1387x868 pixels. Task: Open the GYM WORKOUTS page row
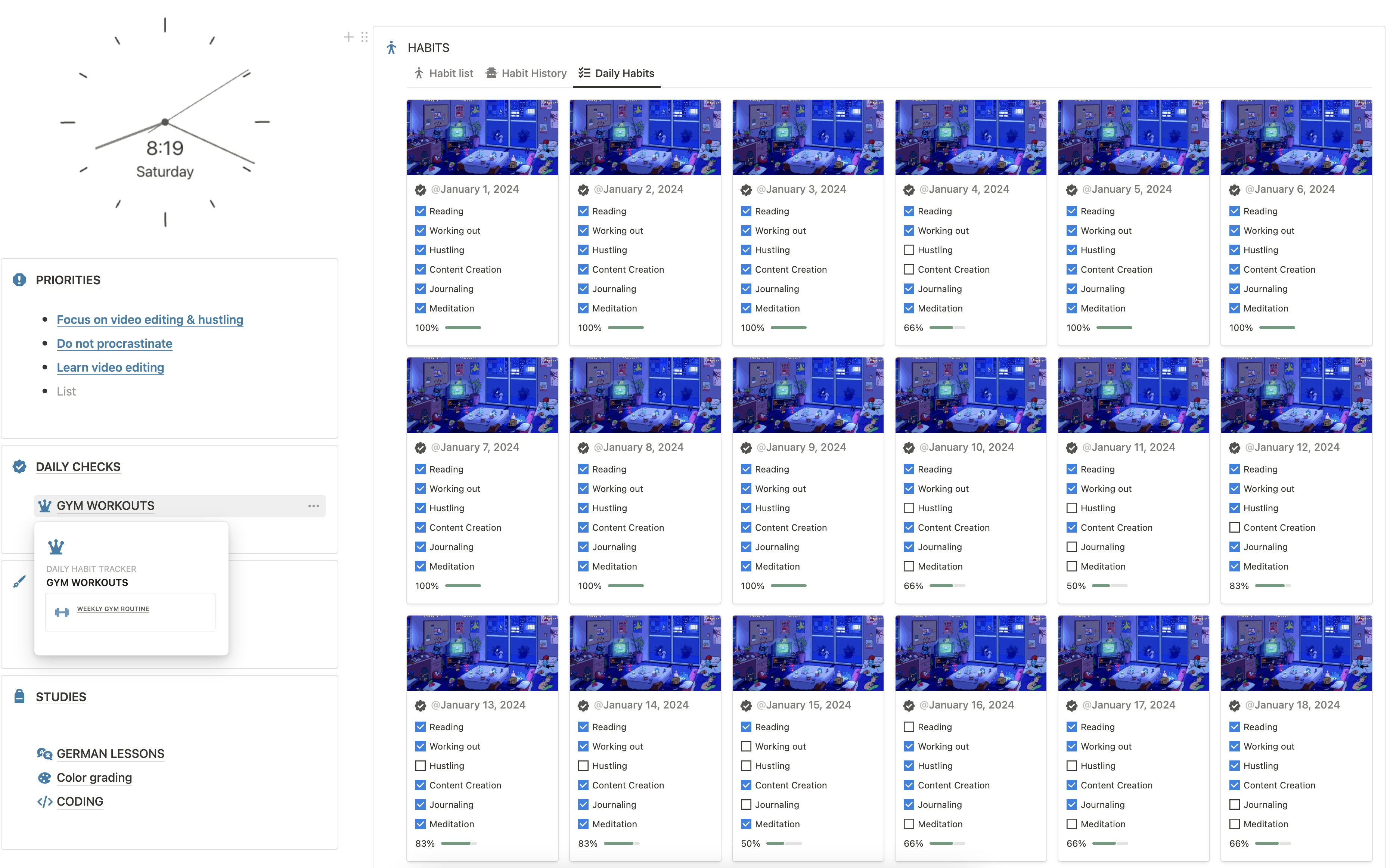tap(180, 506)
